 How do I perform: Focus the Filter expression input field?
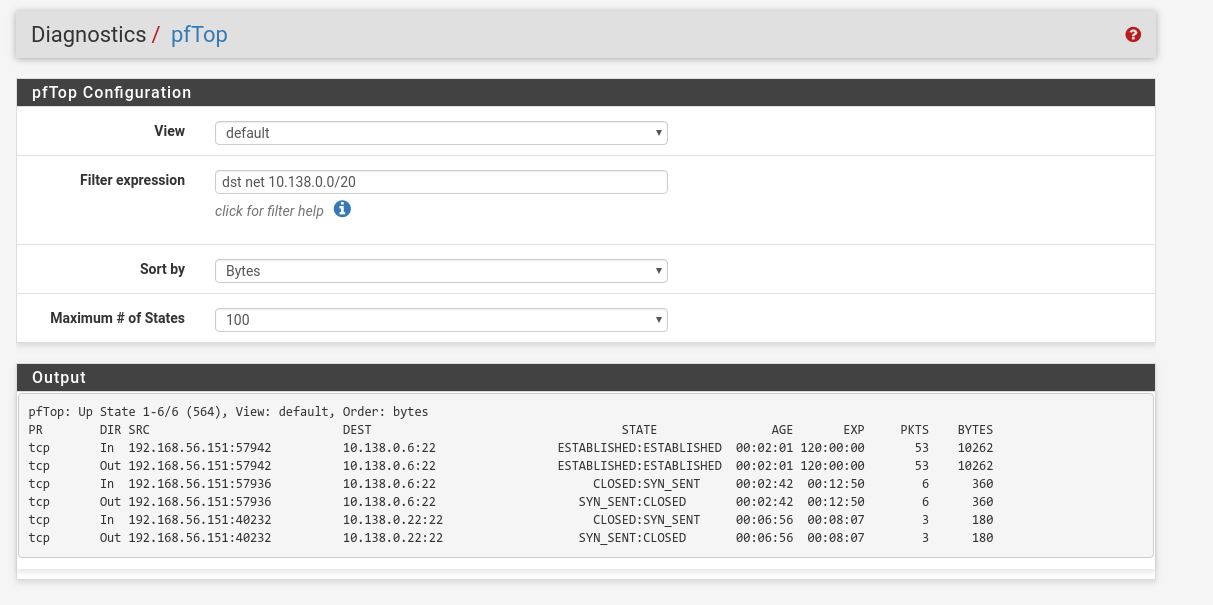pos(441,182)
